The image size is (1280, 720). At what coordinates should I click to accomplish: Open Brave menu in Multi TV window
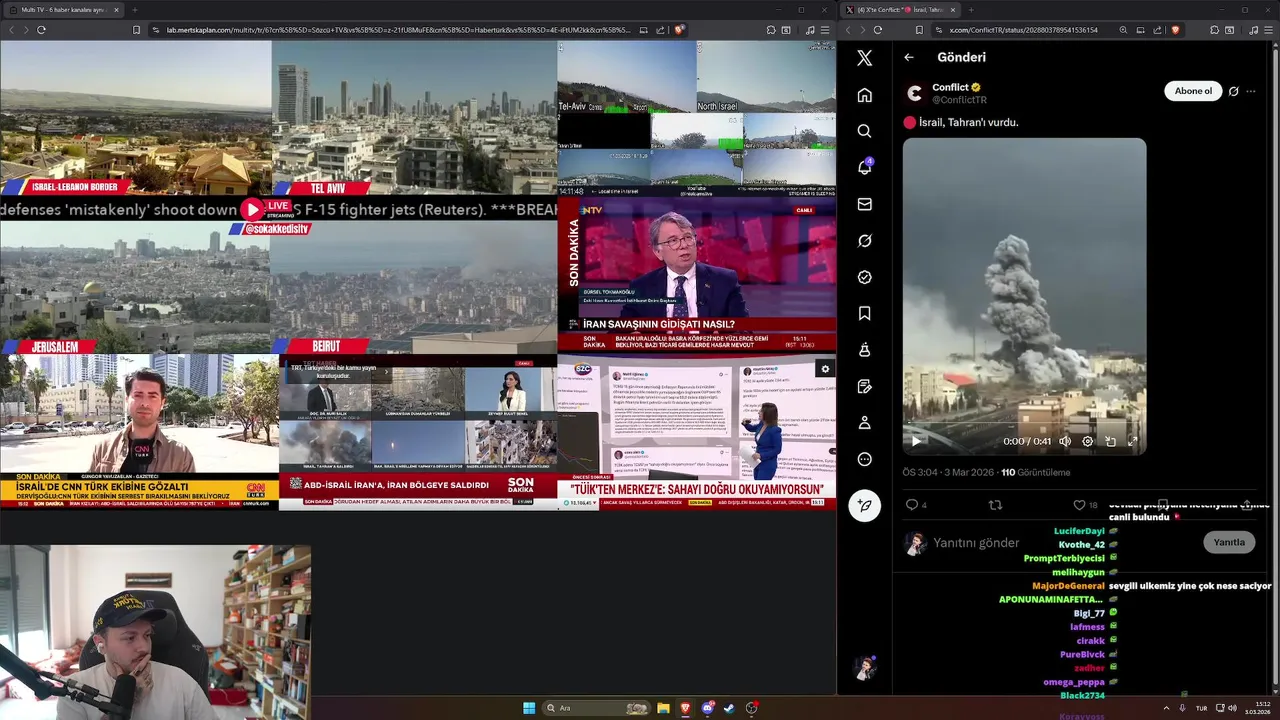(825, 30)
